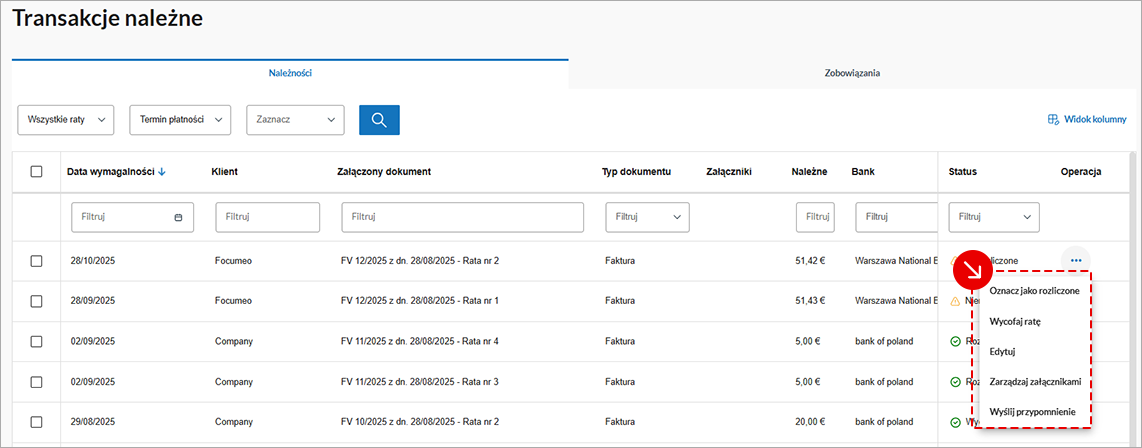Click sort arrow beside Data wymagalności
Viewport: 1142px width, 448px height.
click(x=162, y=172)
